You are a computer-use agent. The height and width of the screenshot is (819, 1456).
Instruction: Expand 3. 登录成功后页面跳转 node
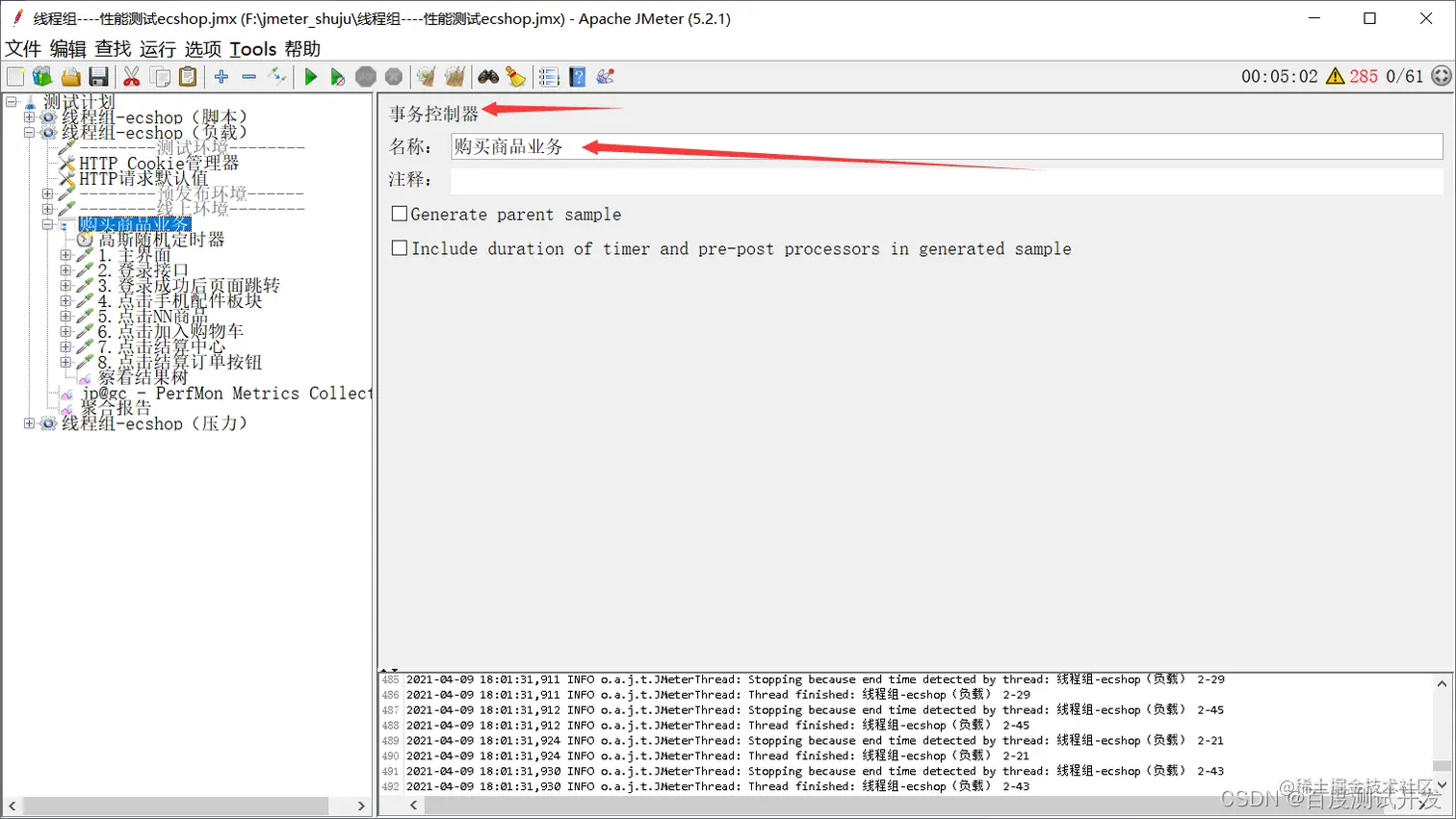pyautogui.click(x=65, y=286)
